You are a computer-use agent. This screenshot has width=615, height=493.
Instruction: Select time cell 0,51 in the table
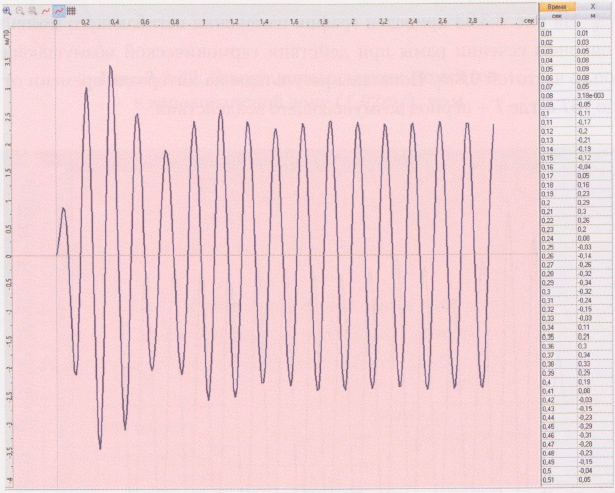(x=558, y=480)
